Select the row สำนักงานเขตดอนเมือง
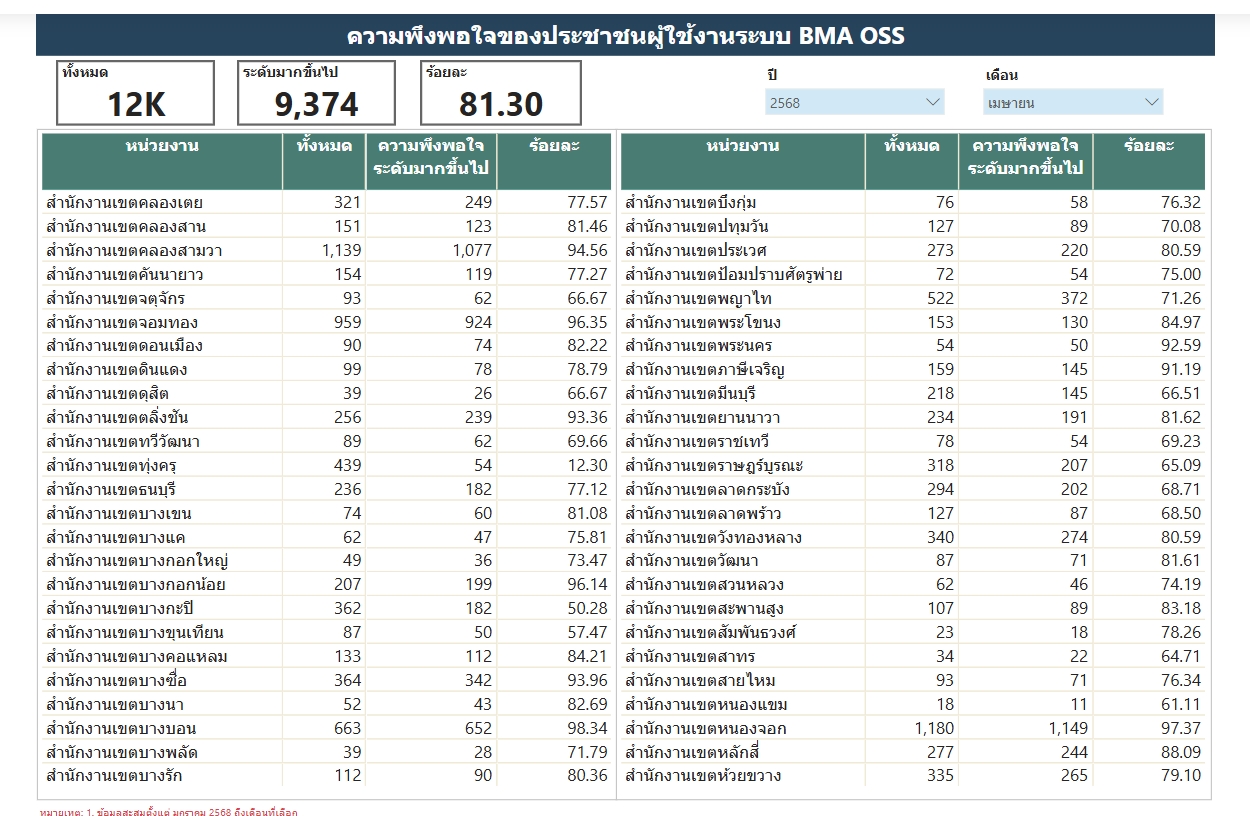The image size is (1250, 816). point(326,345)
